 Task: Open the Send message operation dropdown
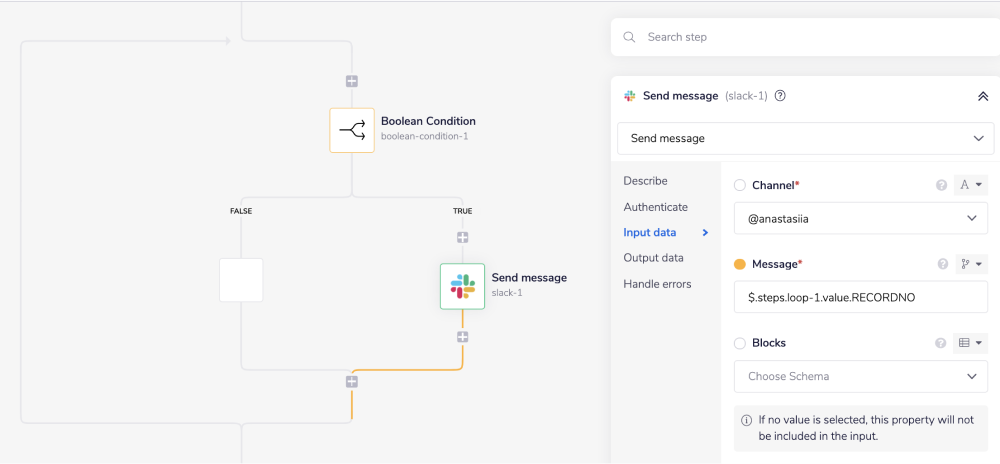pos(805,138)
